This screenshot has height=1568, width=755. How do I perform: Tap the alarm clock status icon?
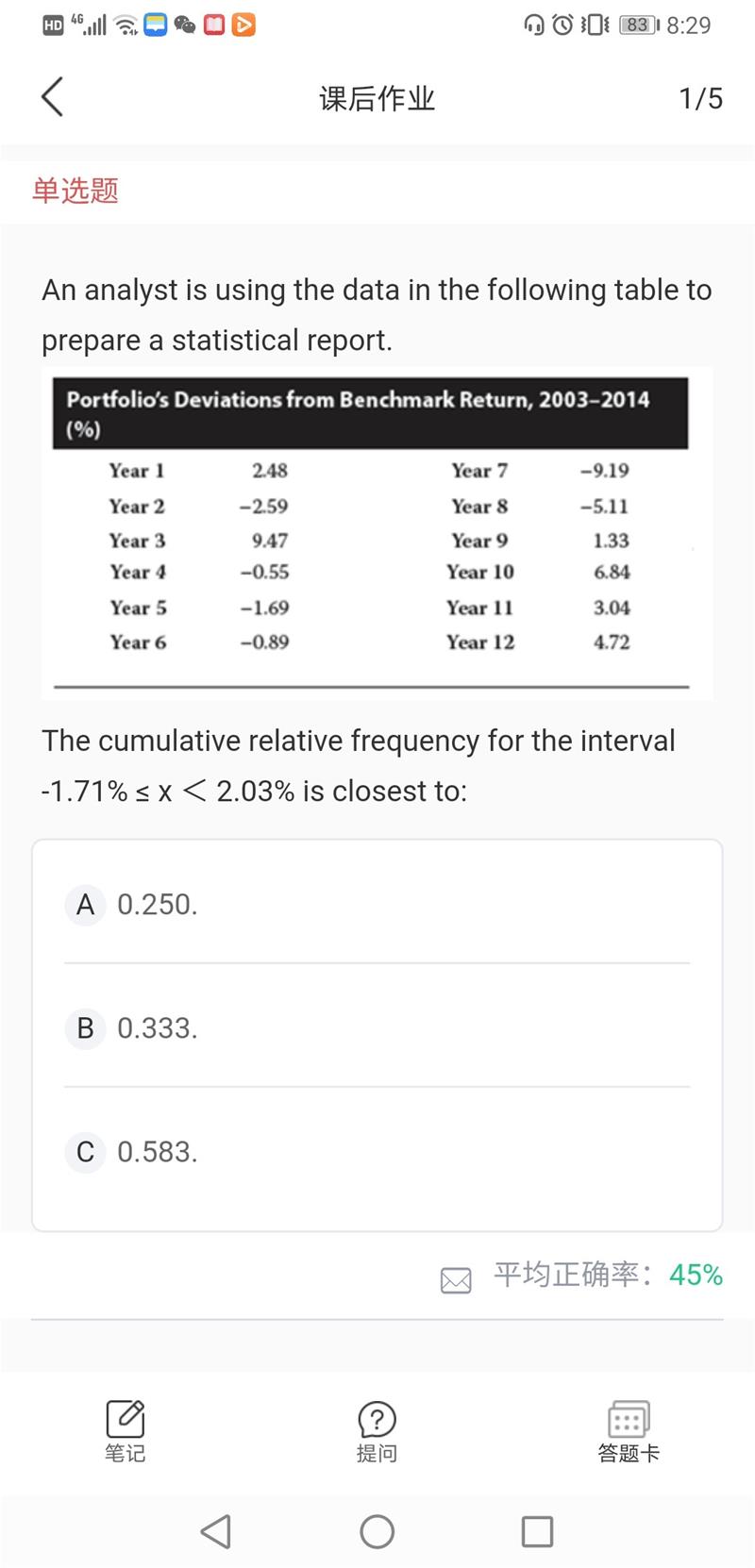point(562,25)
